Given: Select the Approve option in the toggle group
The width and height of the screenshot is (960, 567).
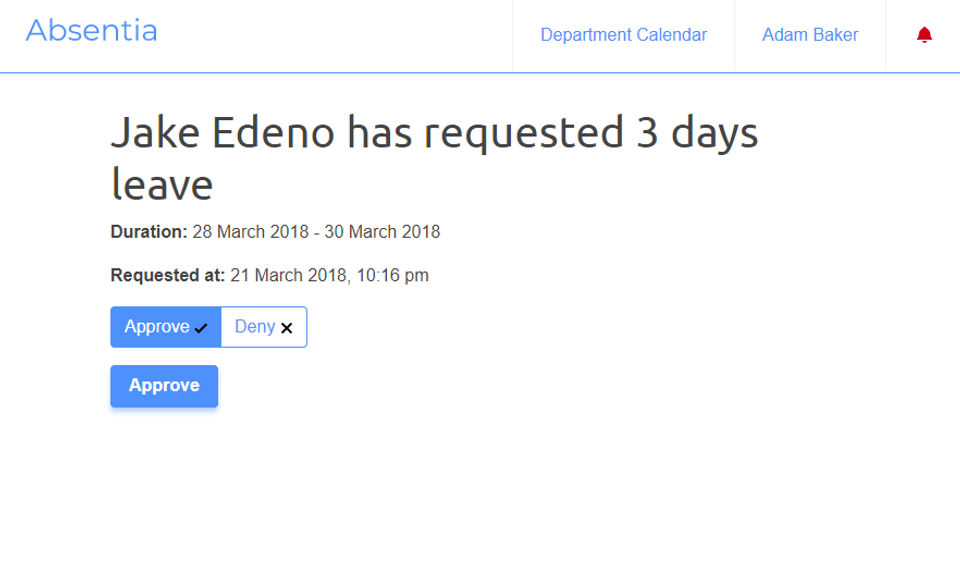Looking at the screenshot, I should (166, 327).
